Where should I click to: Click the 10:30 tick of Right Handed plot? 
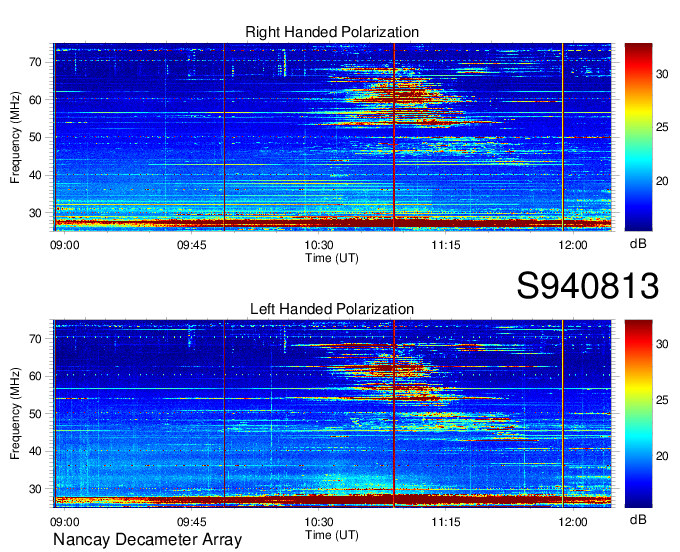pyautogui.click(x=319, y=245)
